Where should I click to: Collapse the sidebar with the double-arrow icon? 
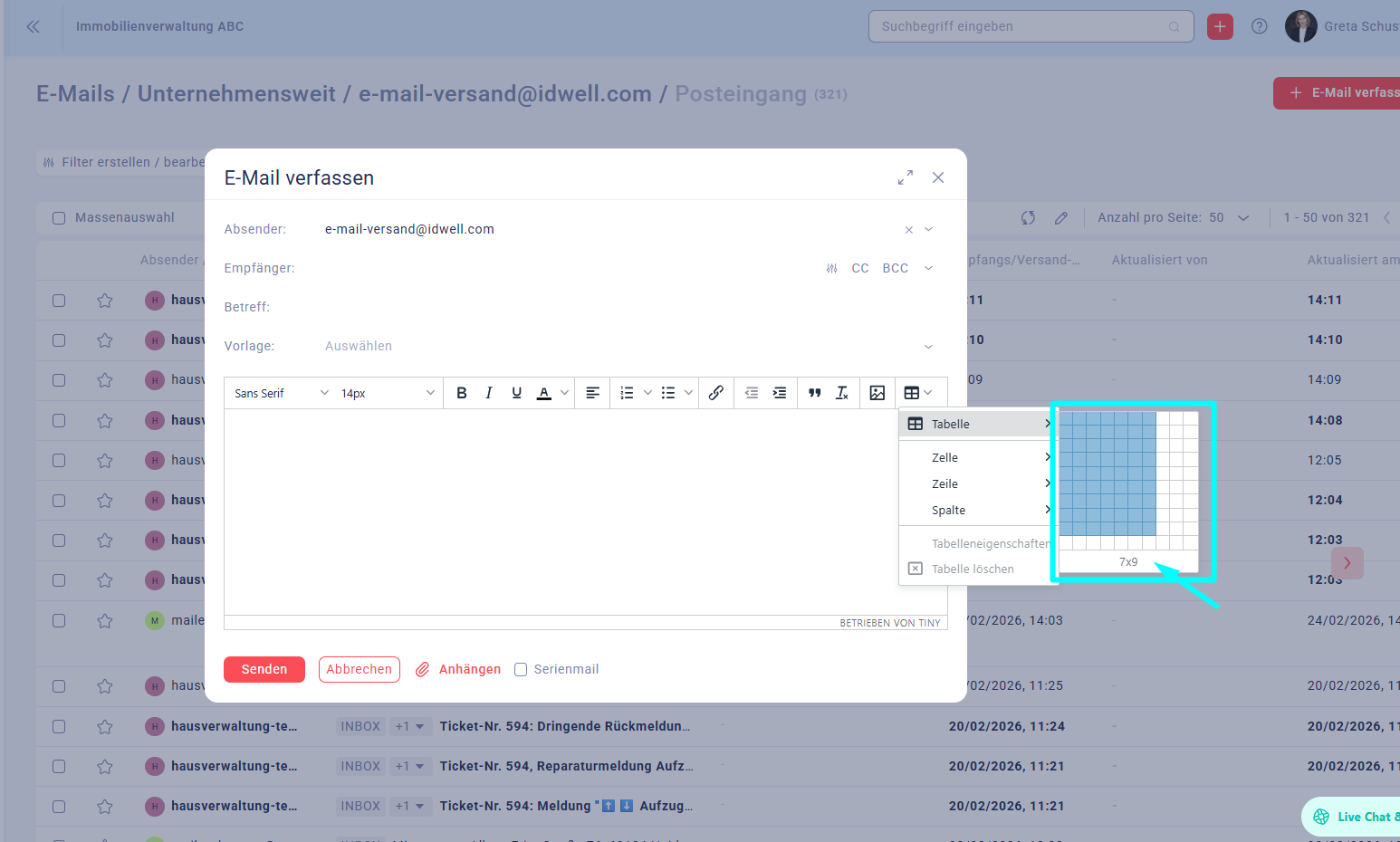[34, 27]
